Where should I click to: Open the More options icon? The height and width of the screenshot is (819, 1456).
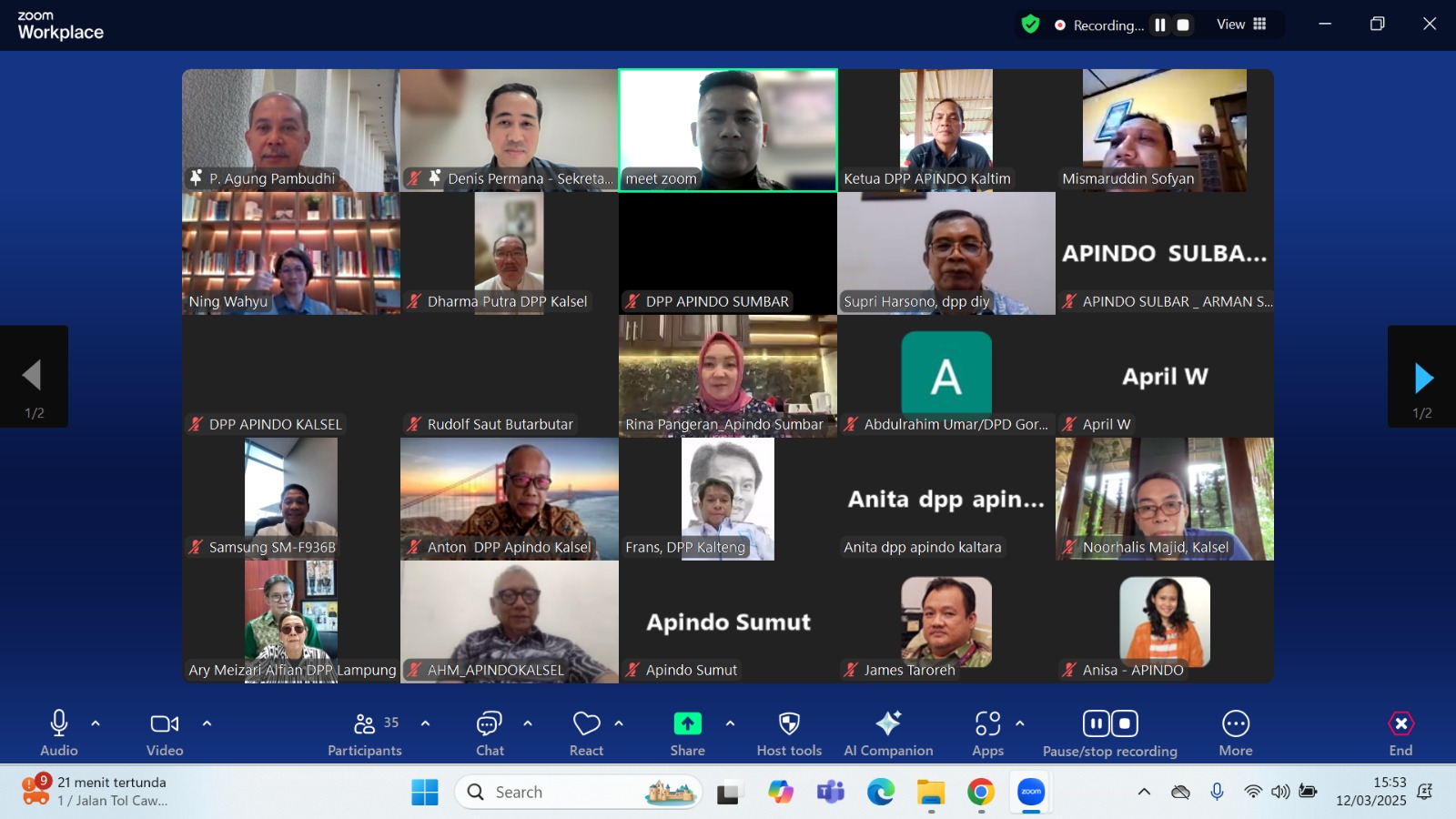point(1235,724)
